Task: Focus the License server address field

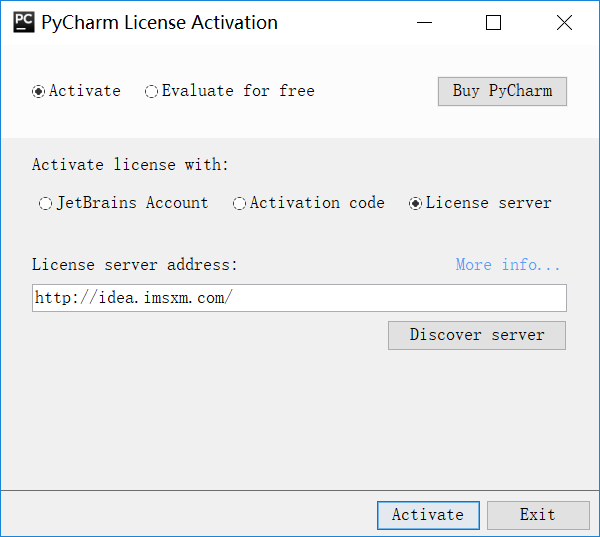Action: pyautogui.click(x=299, y=298)
